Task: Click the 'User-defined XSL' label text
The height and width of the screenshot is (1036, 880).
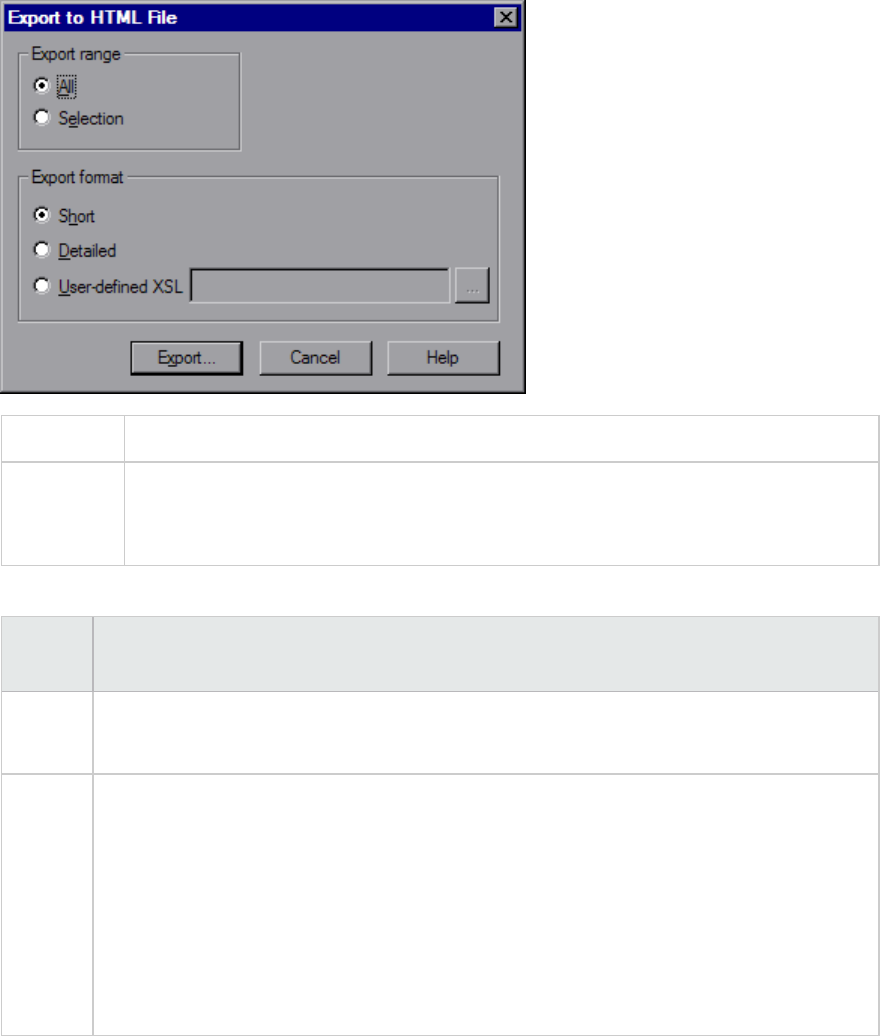Action: click(x=120, y=287)
